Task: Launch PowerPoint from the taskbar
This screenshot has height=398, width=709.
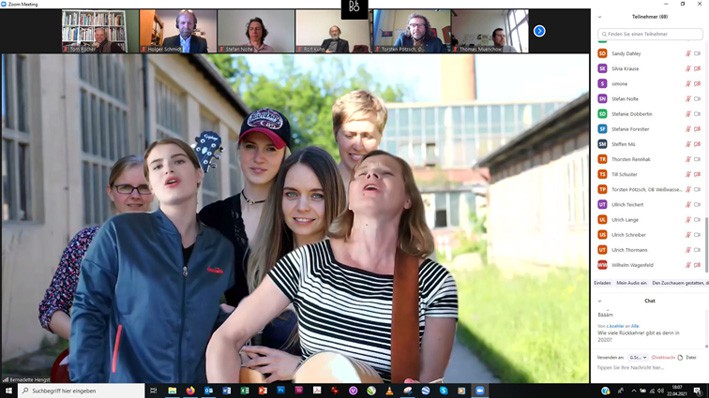Action: click(x=263, y=390)
